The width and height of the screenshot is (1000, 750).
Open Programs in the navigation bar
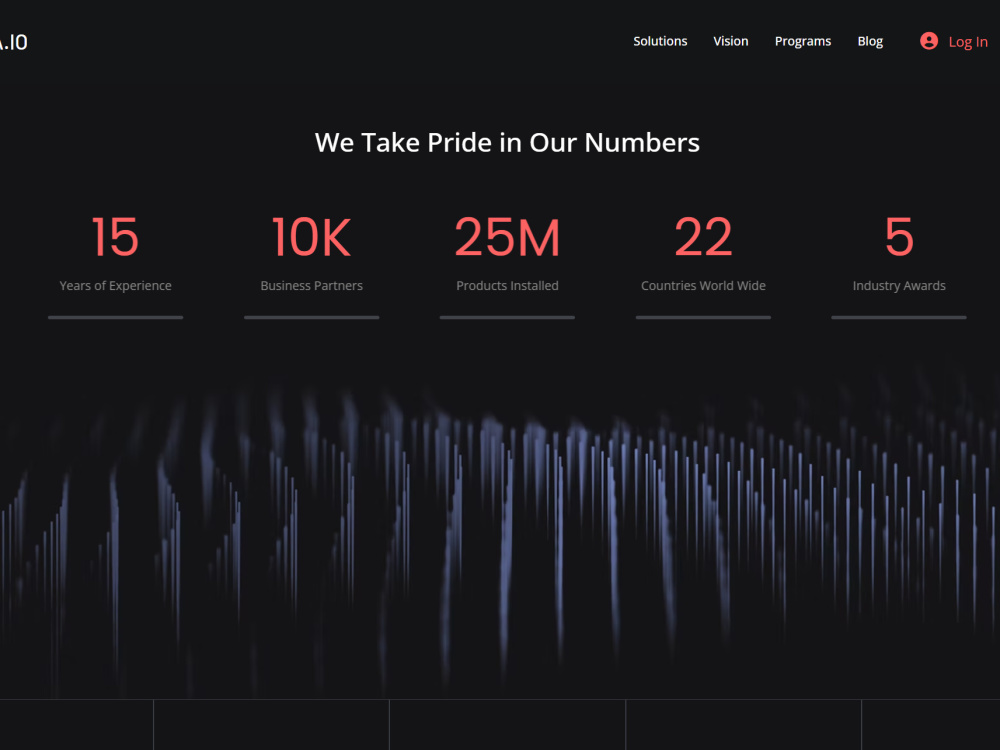click(x=802, y=41)
